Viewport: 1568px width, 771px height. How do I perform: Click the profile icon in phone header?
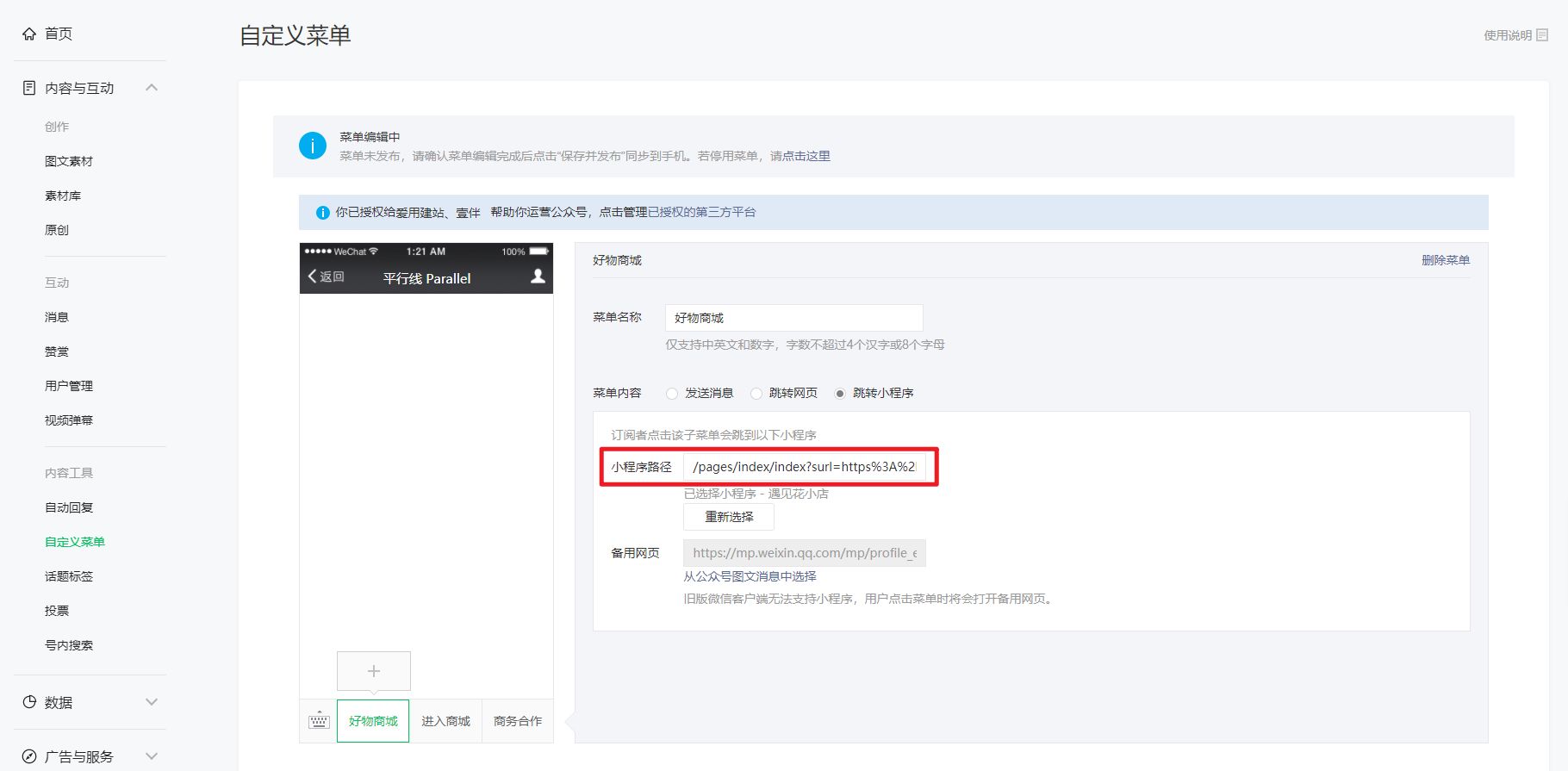(x=538, y=277)
